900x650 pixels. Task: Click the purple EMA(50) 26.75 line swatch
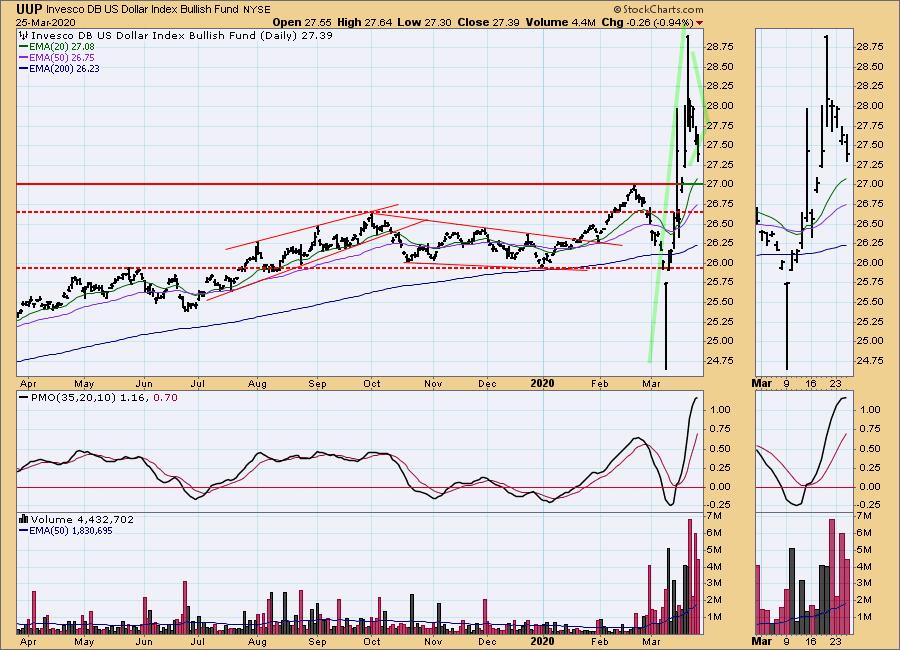pos(24,57)
